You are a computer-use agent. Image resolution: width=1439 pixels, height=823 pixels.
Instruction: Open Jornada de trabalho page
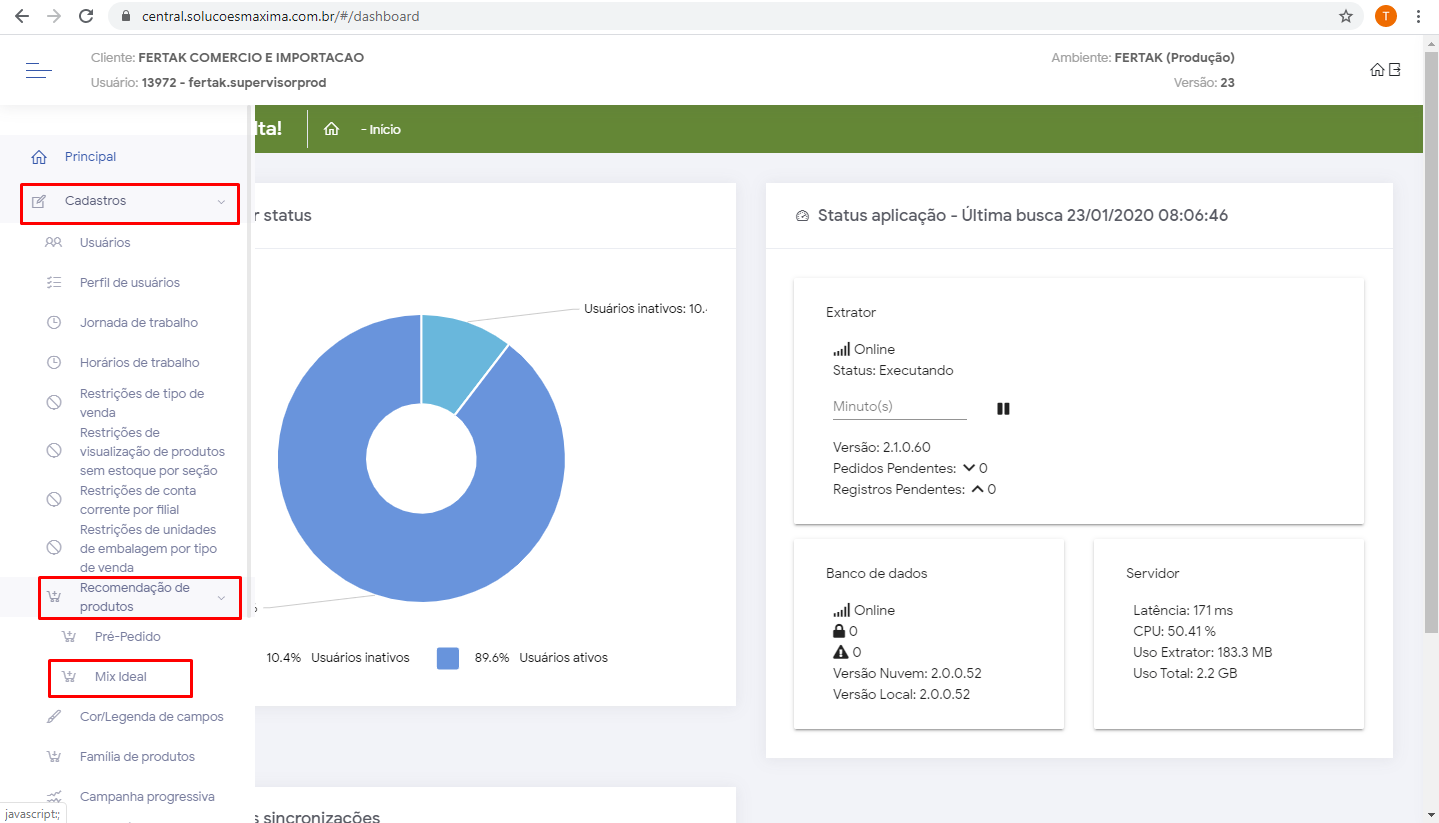click(138, 323)
